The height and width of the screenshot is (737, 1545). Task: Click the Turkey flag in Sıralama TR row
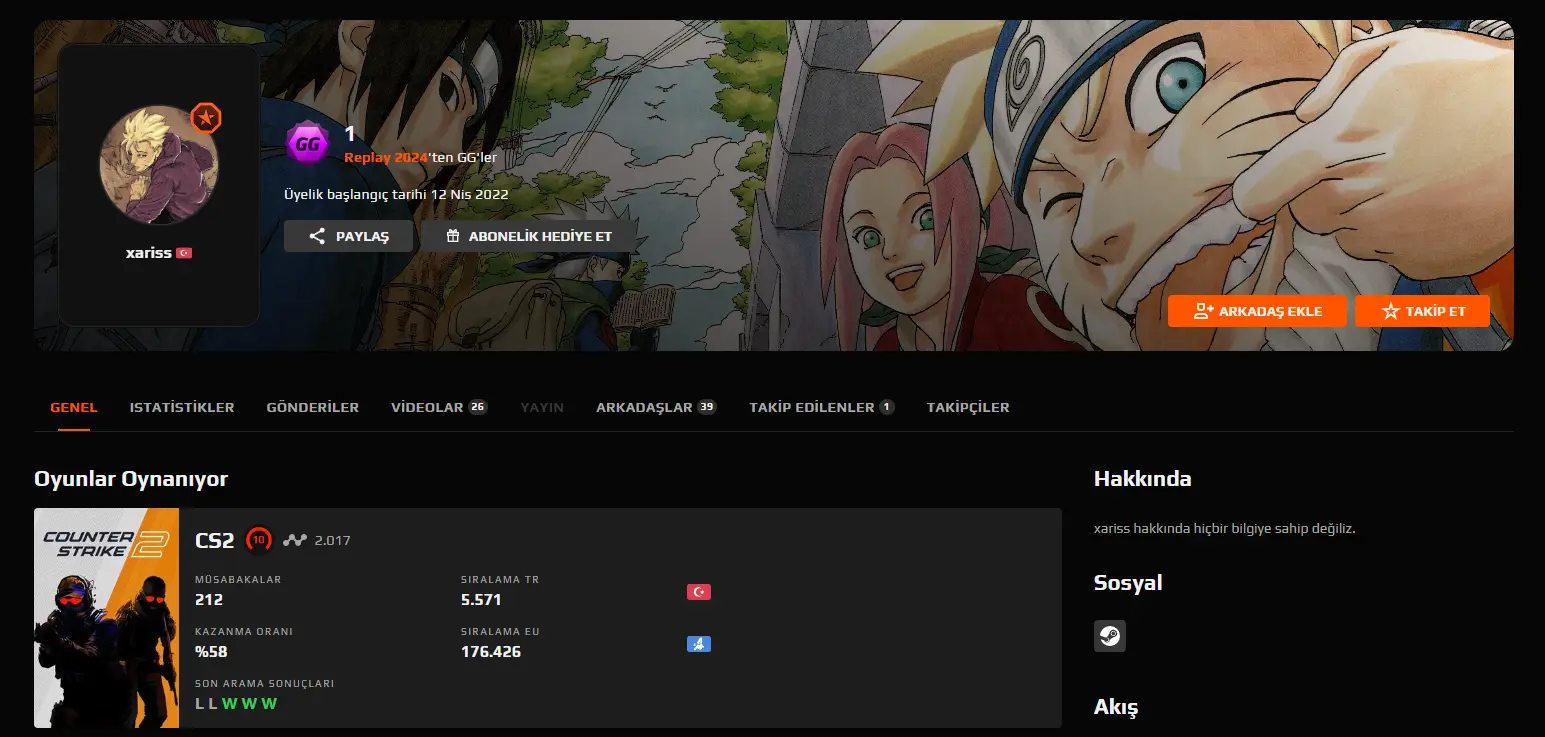pyautogui.click(x=699, y=592)
